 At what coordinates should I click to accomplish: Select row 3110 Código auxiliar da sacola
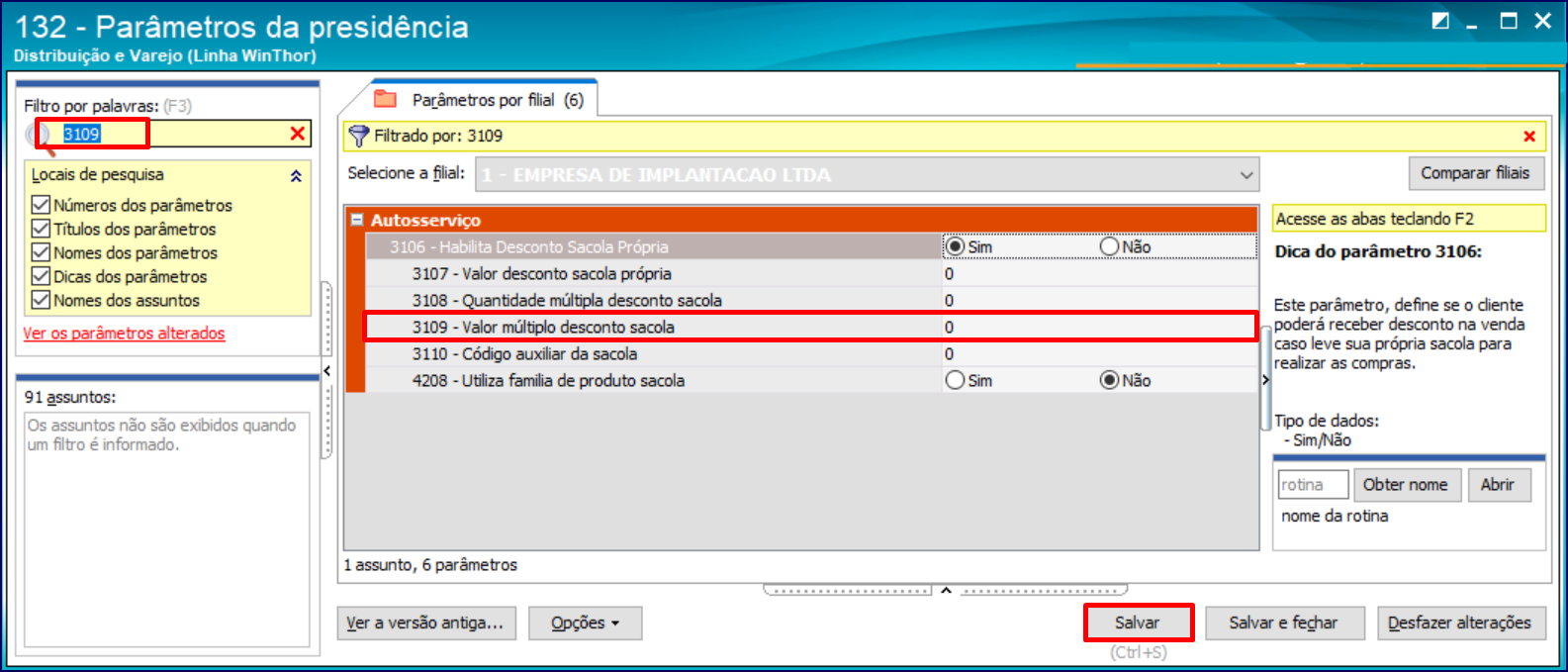click(811, 354)
